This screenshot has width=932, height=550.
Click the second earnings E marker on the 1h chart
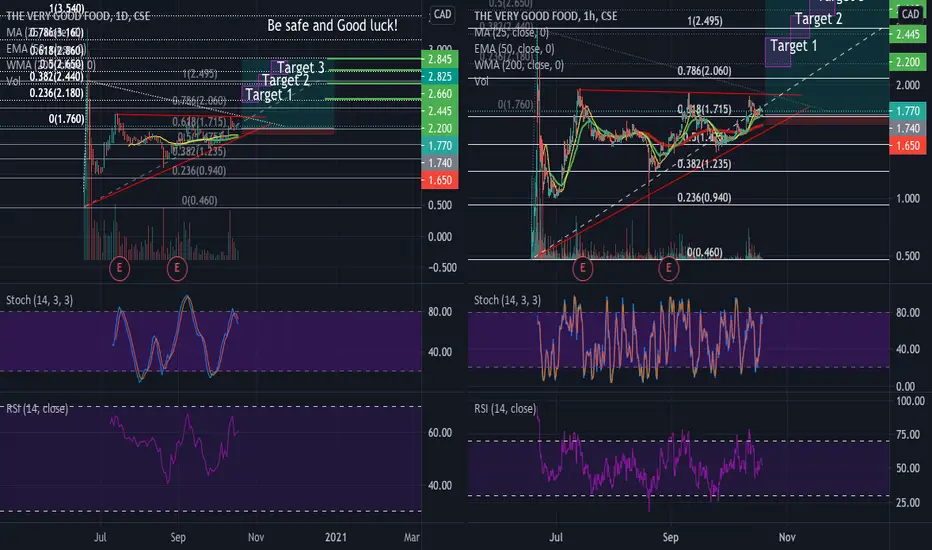pos(669,268)
